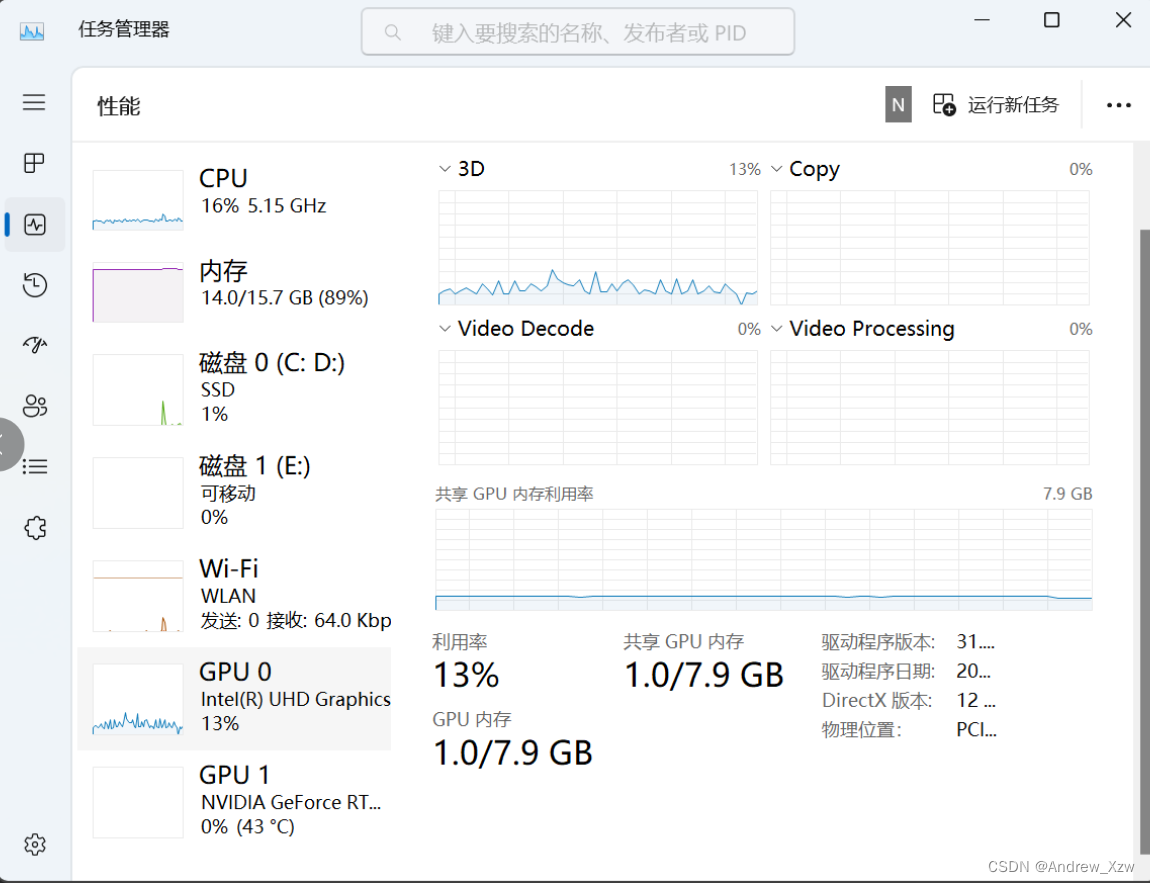The image size is (1150, 883).
Task: Open the Video Decode graph dropdown
Action: (x=445, y=329)
